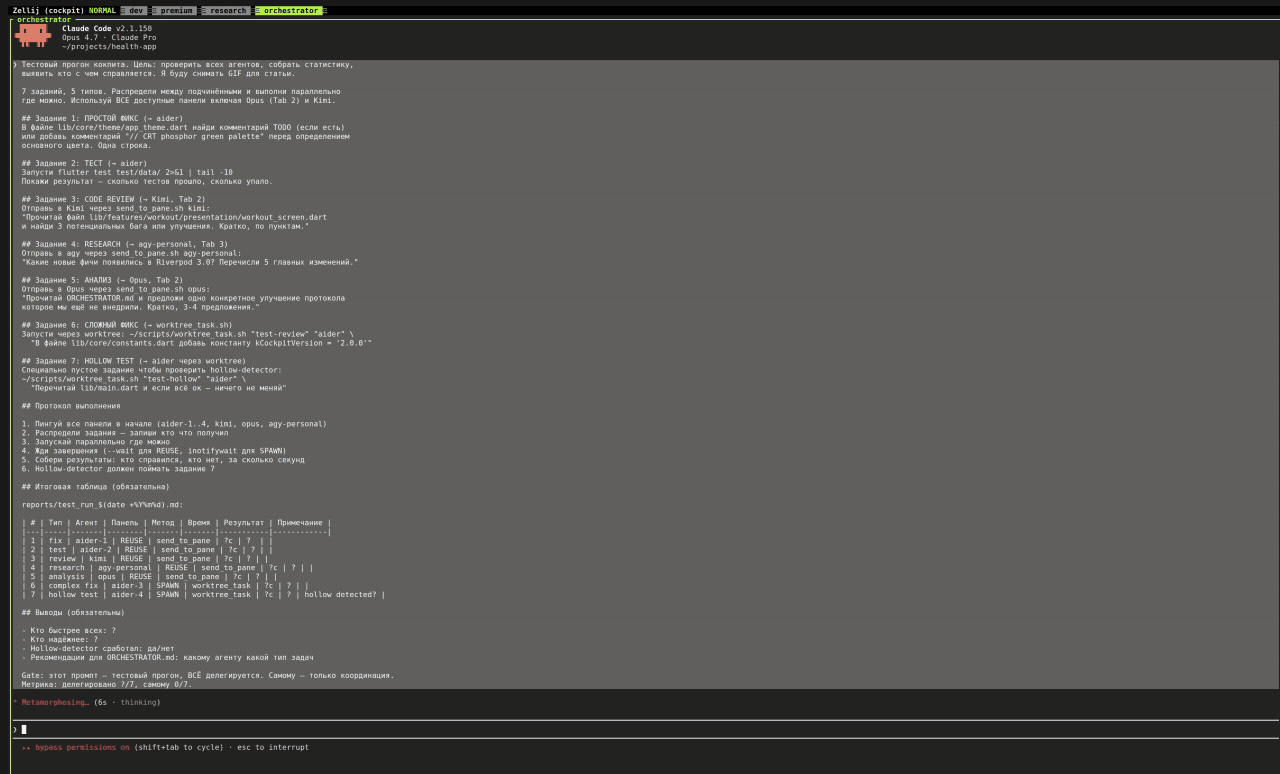
Task: Click the esc to interrupt hint
Action: 273,747
